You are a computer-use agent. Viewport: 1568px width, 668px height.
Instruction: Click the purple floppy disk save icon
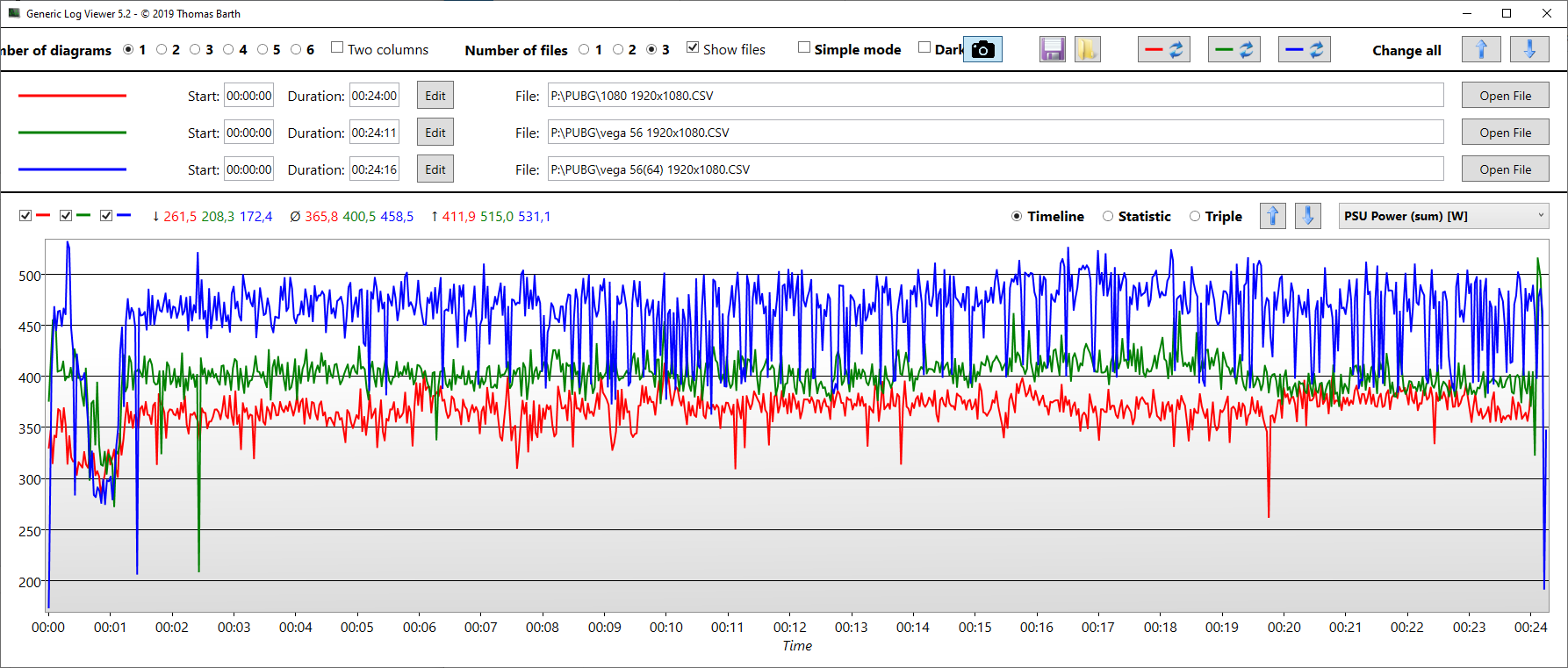pos(1052,50)
